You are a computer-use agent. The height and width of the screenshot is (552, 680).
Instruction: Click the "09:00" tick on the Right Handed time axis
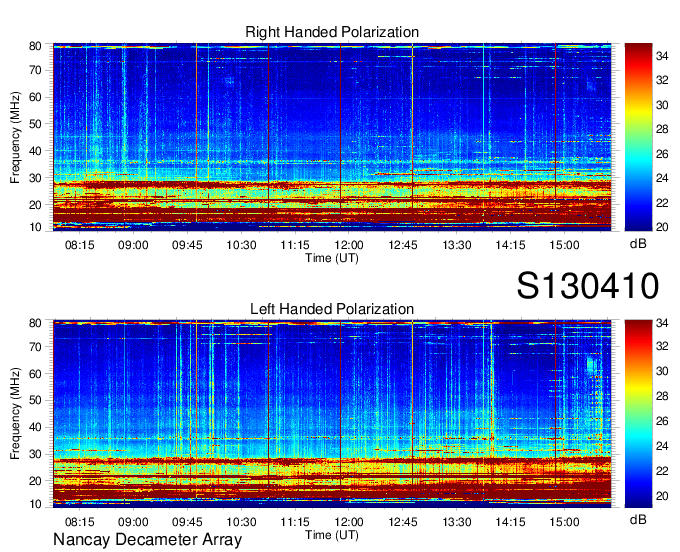click(133, 245)
